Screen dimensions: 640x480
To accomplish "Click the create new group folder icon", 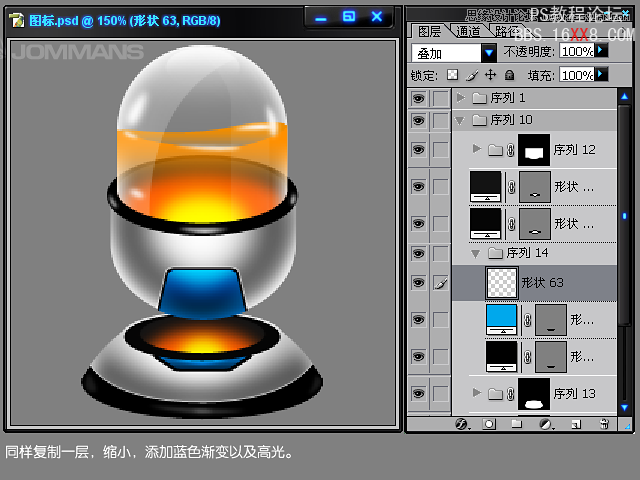I will [x=517, y=424].
